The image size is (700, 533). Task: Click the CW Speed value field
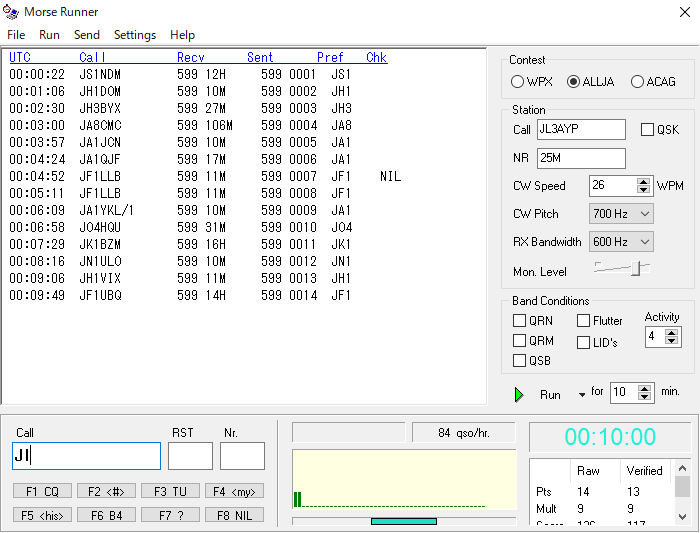tap(613, 186)
